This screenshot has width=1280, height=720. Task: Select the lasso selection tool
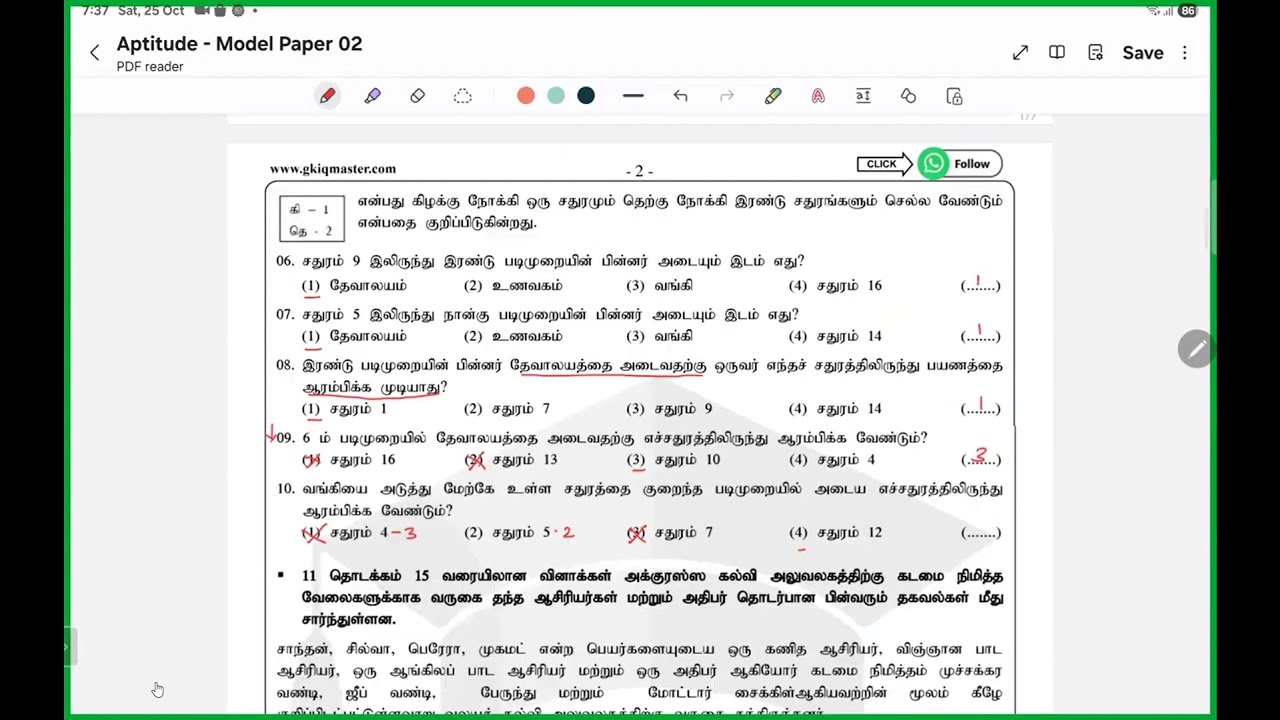(x=462, y=96)
